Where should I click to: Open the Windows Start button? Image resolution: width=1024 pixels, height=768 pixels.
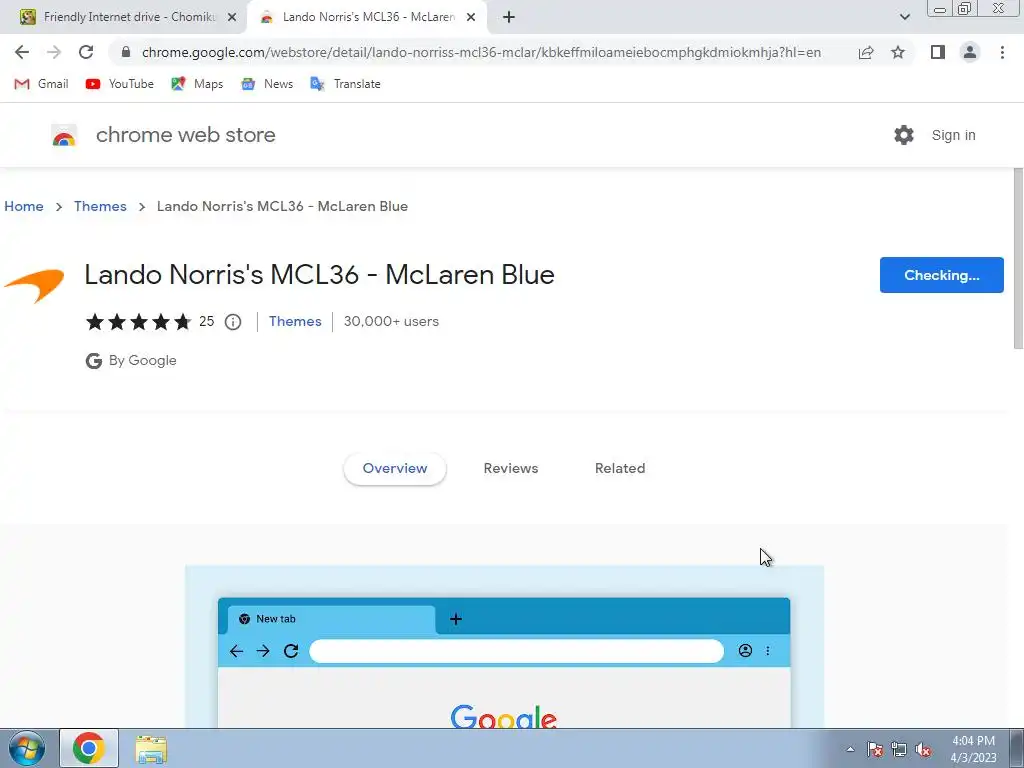point(26,748)
